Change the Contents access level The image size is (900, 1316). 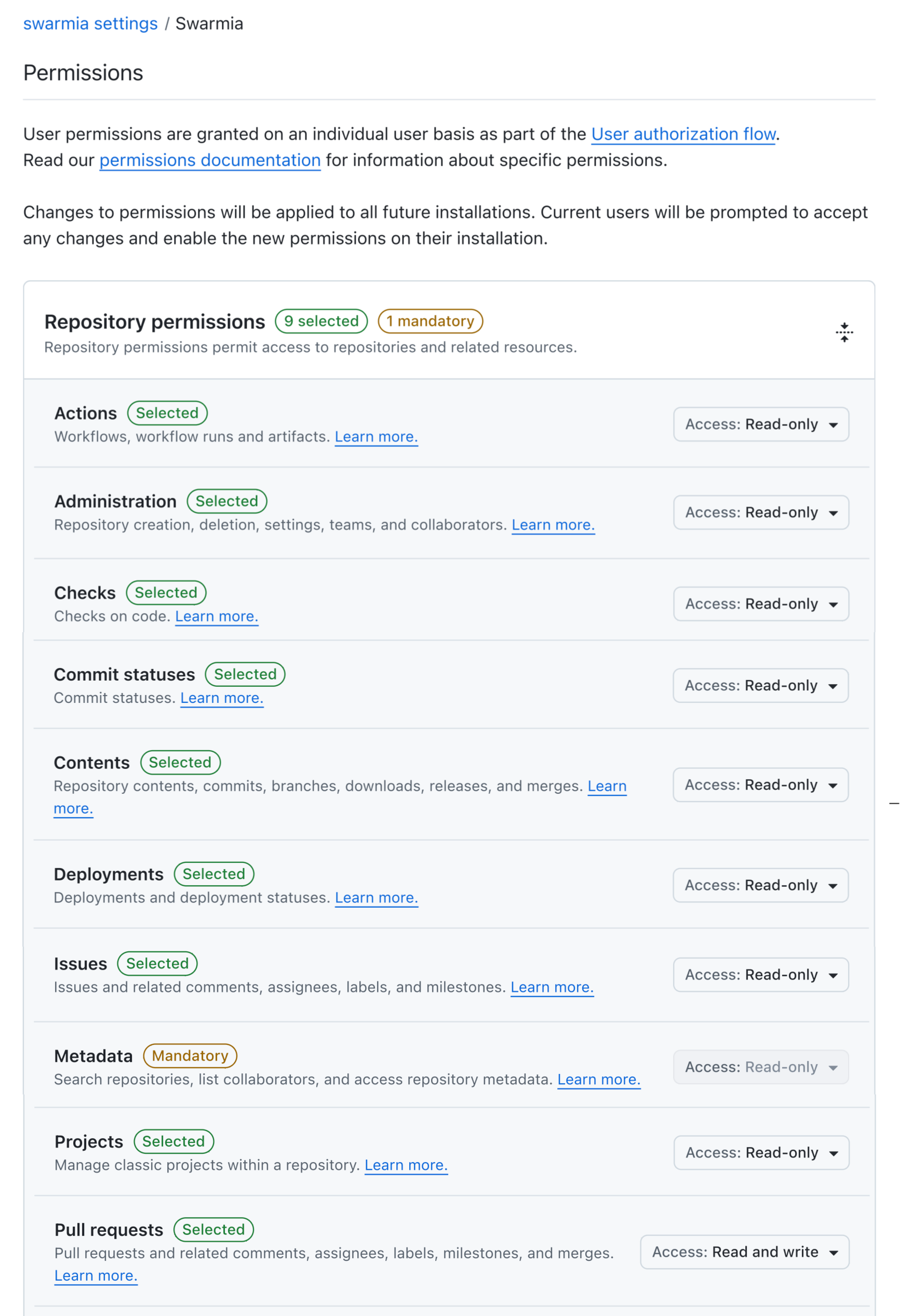[760, 785]
